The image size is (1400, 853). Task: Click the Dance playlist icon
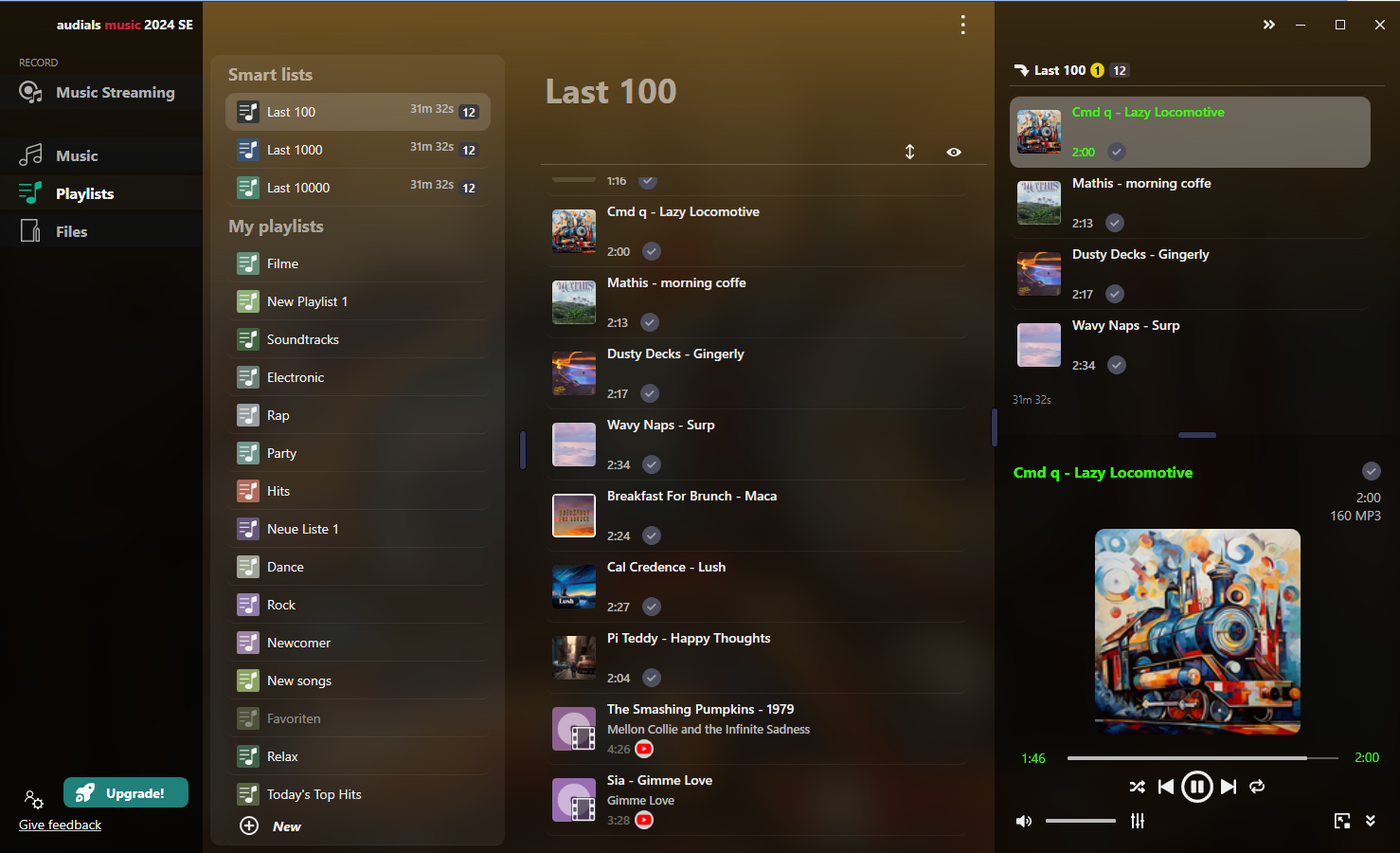pyautogui.click(x=248, y=567)
